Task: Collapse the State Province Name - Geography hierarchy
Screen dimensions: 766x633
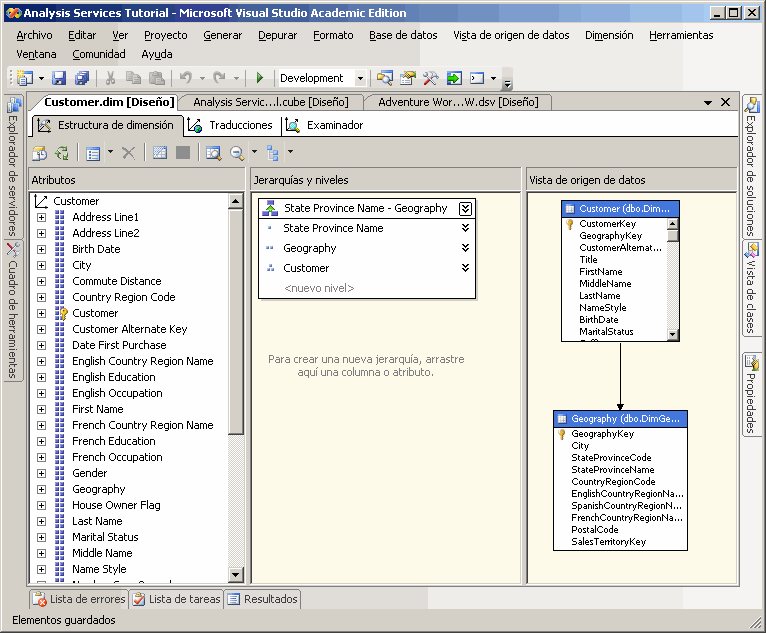Action: [465, 208]
